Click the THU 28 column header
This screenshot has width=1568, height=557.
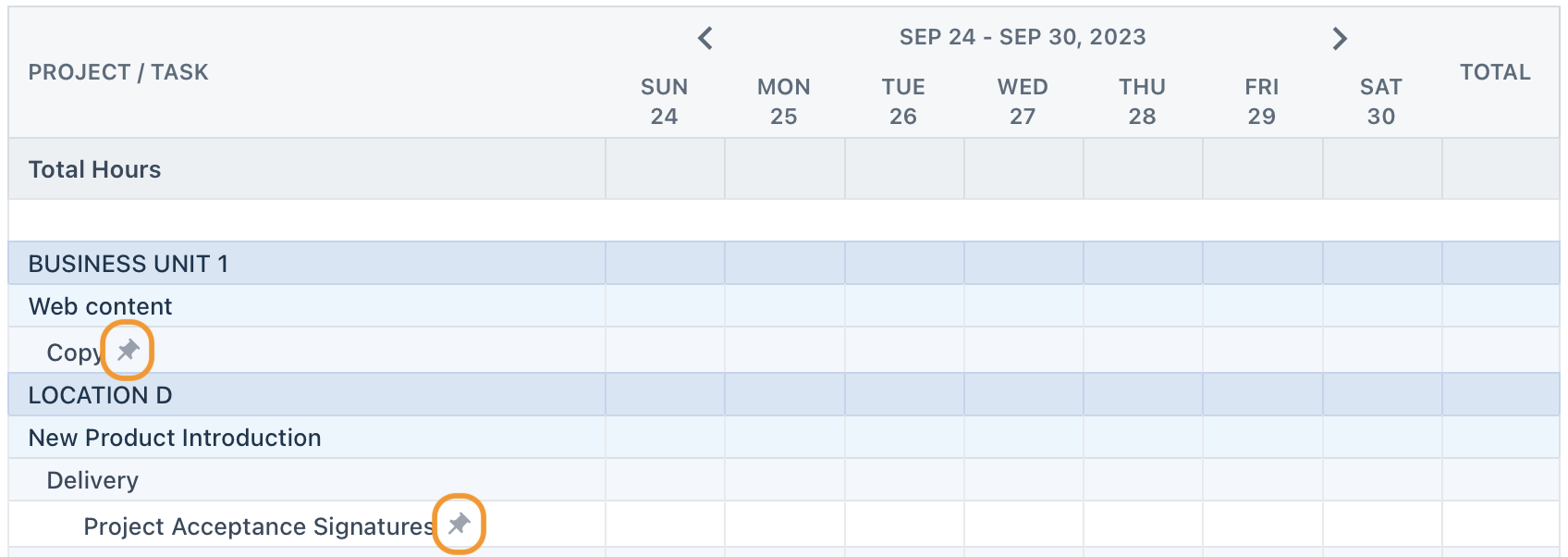tap(1142, 101)
